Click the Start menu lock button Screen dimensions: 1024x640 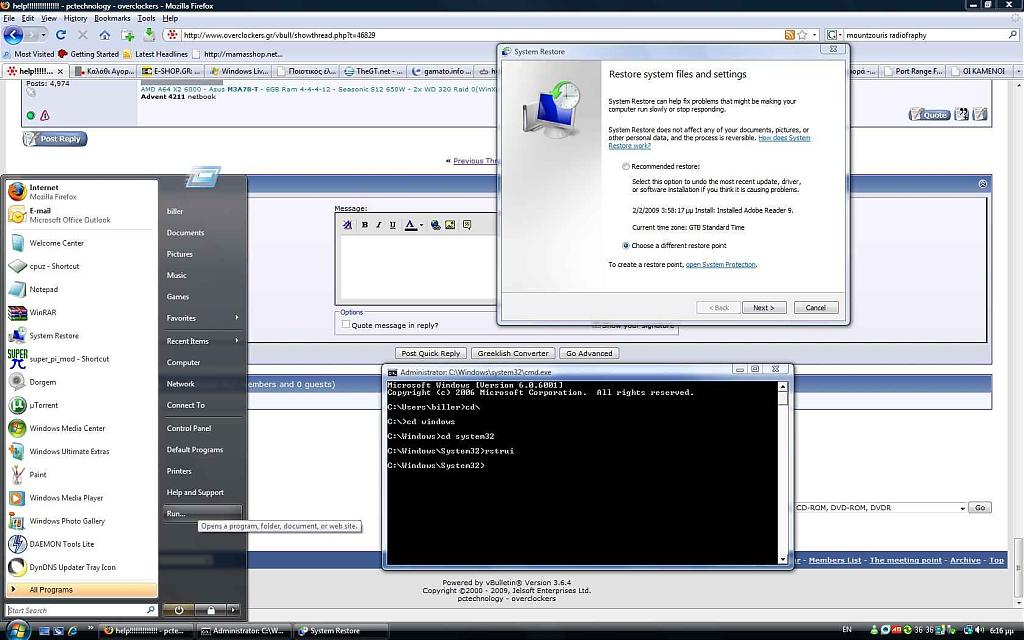(210, 610)
